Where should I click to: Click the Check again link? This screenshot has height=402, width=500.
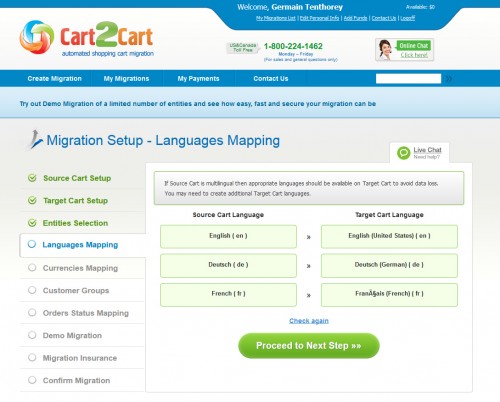[309, 321]
